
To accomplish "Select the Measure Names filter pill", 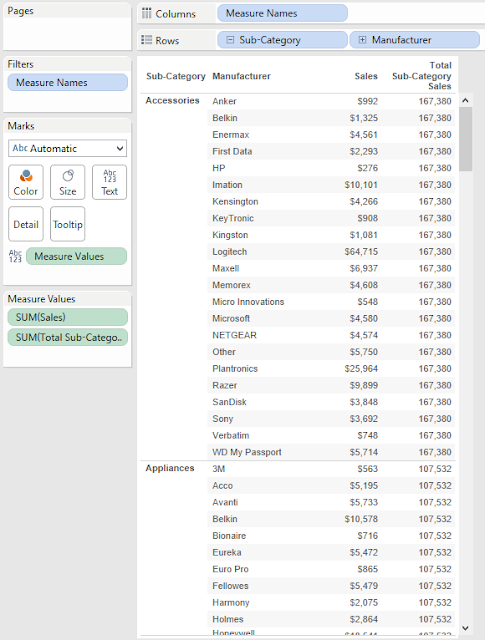I will coord(67,82).
